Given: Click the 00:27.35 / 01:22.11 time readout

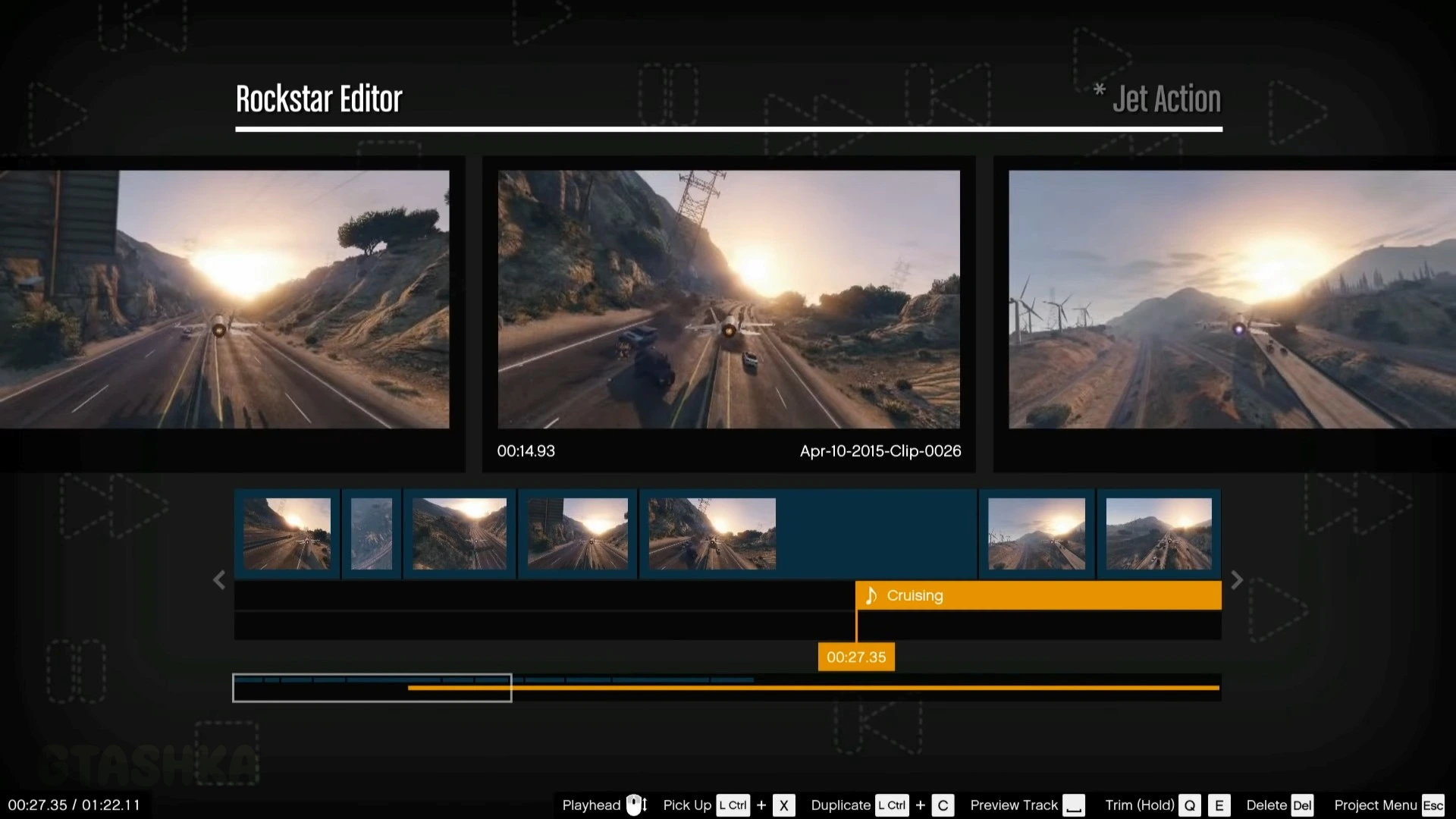Looking at the screenshot, I should tap(74, 805).
